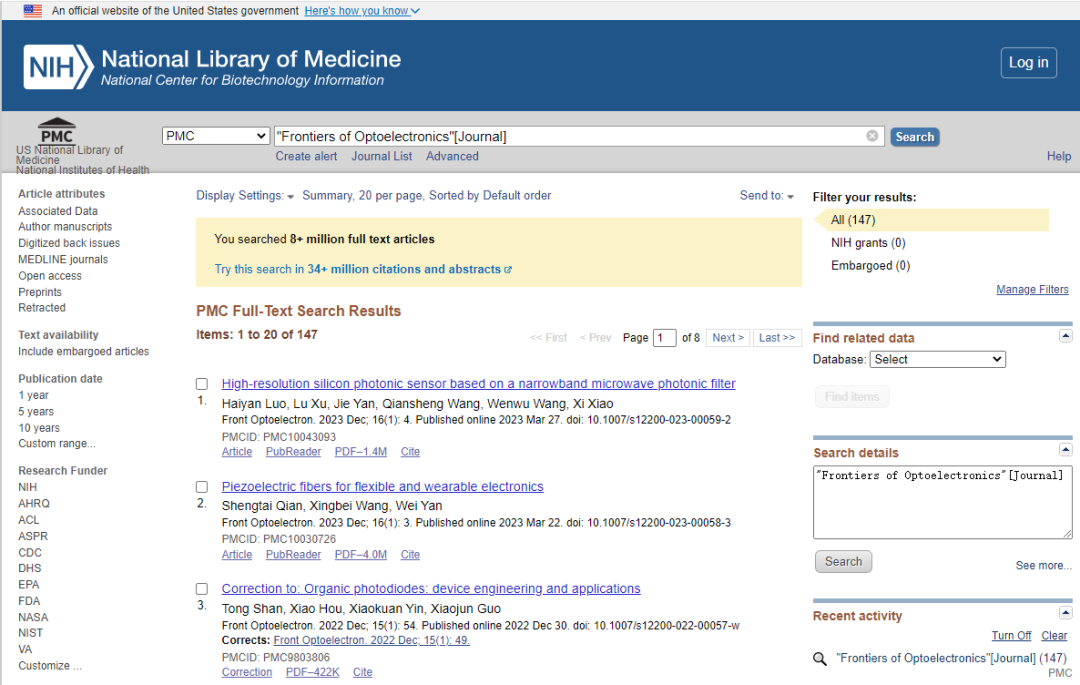Image resolution: width=1080 pixels, height=685 pixels.
Task: Click the PMC building logo
Action: (x=56, y=131)
